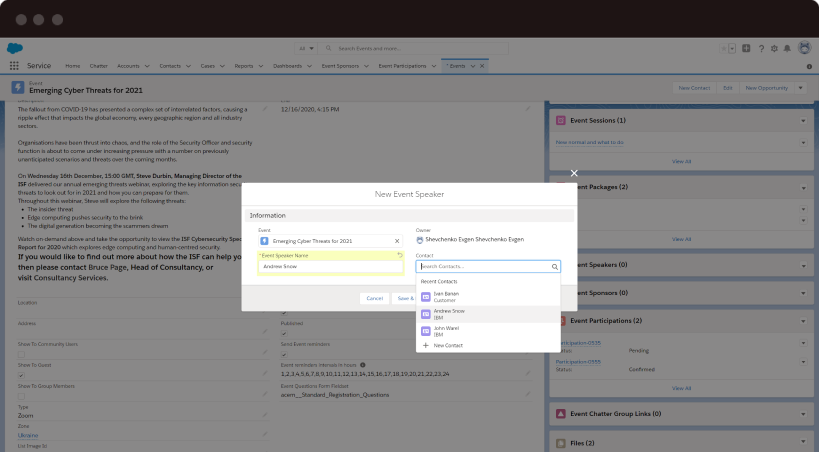Open the notifications bell
Viewport: 819px width, 452px height.
click(x=787, y=49)
